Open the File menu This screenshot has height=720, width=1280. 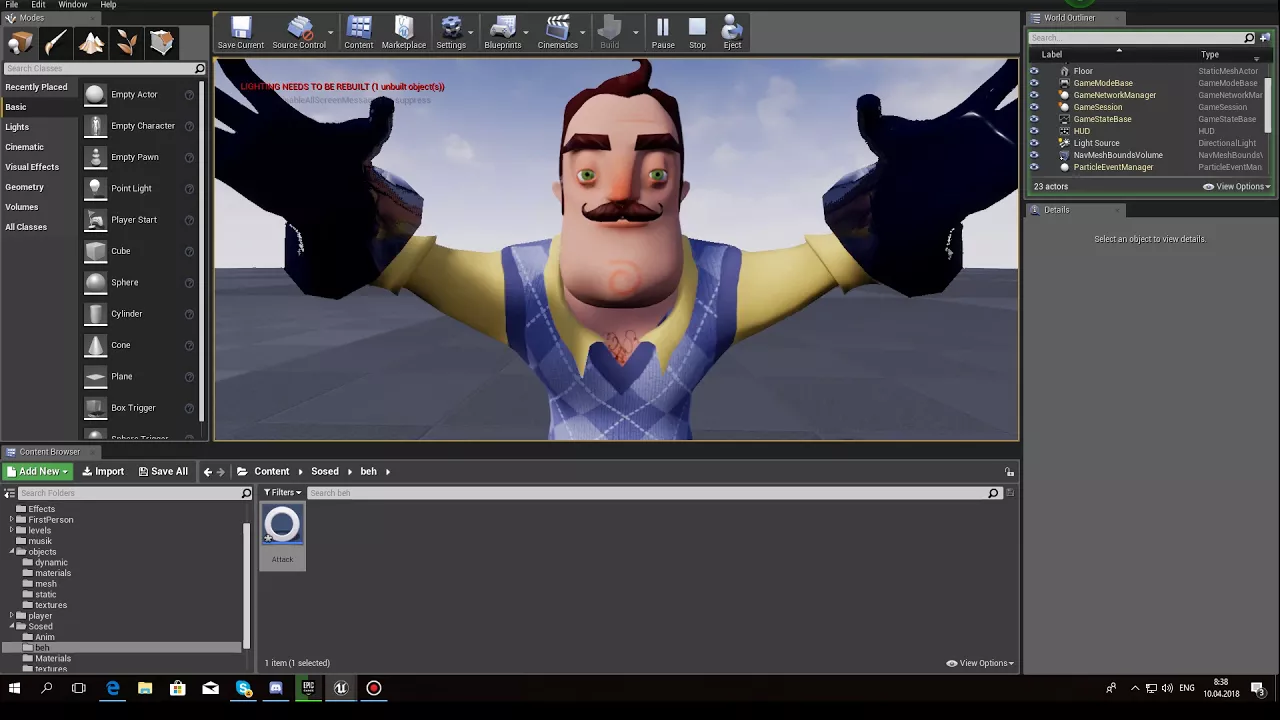12,5
